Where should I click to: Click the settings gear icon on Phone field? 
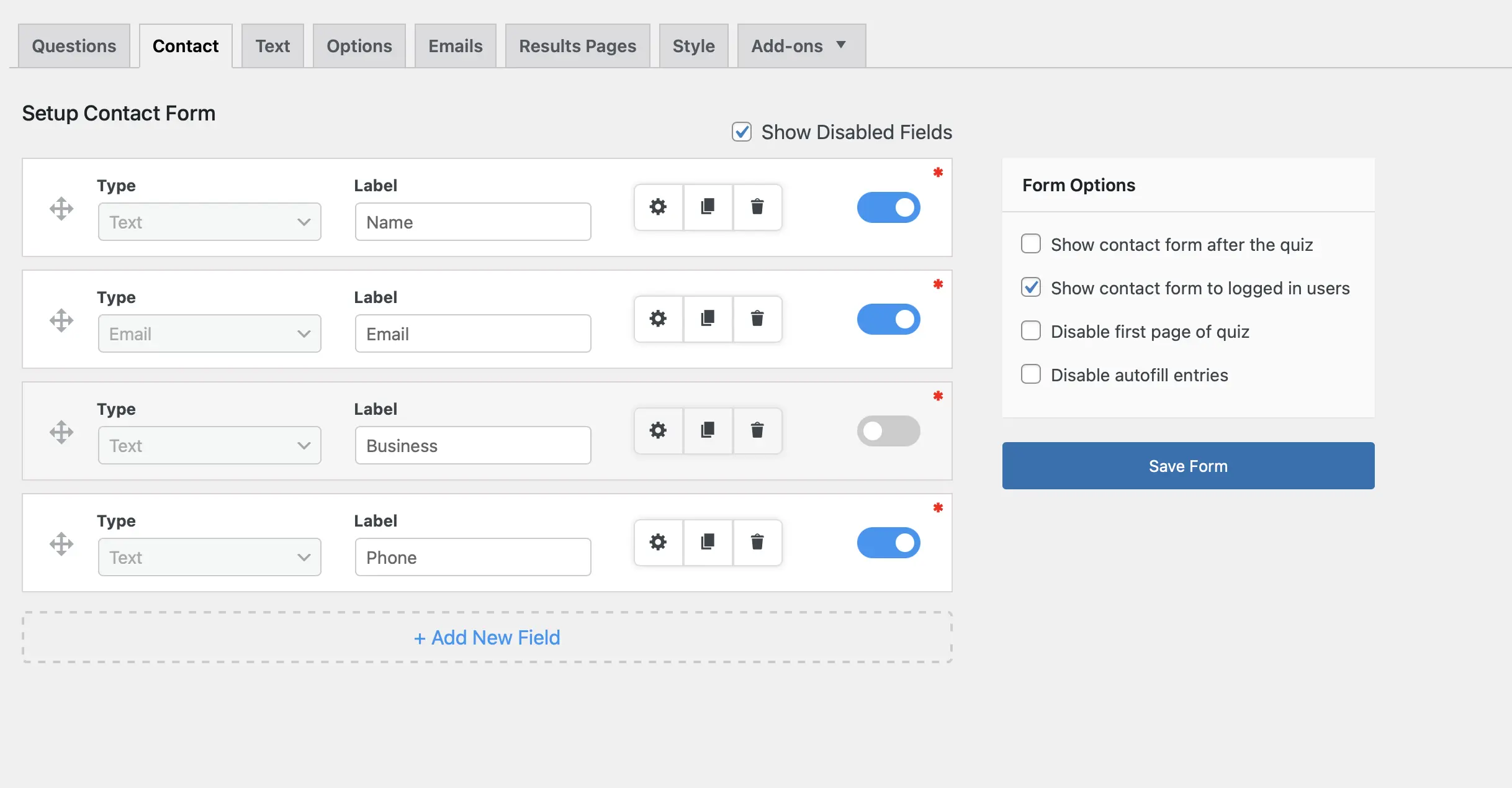658,543
